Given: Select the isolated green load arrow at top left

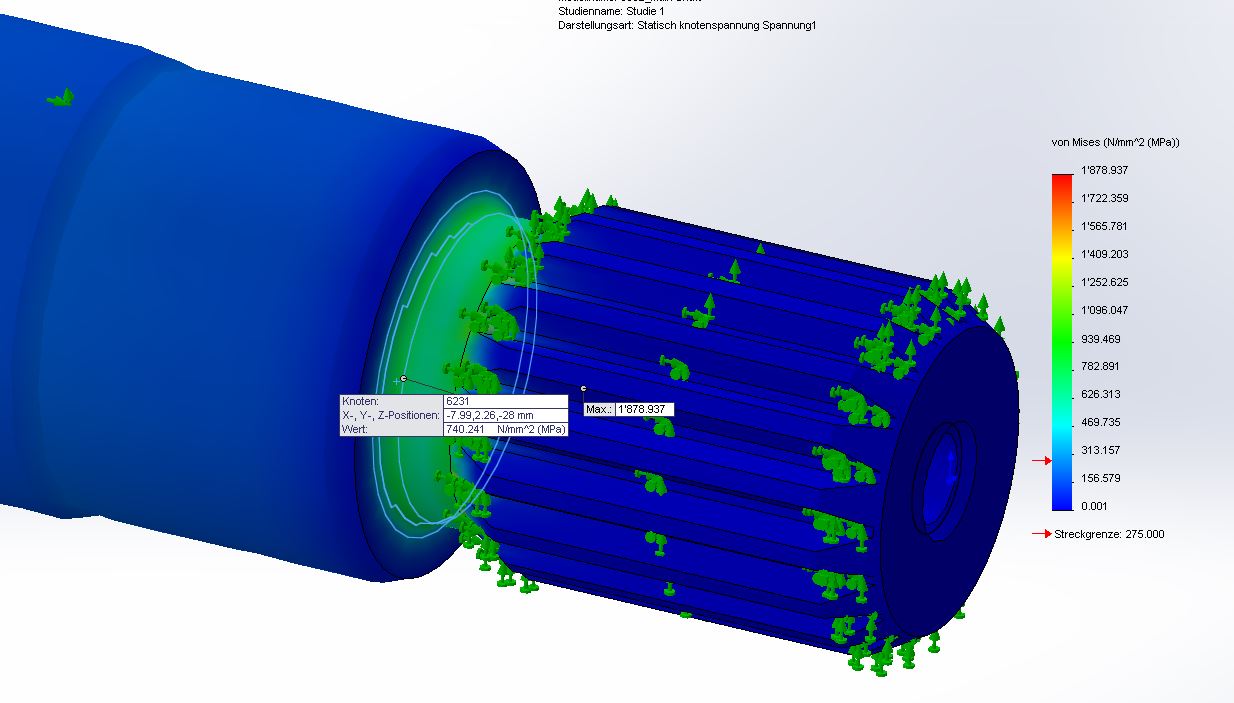Looking at the screenshot, I should coord(62,97).
